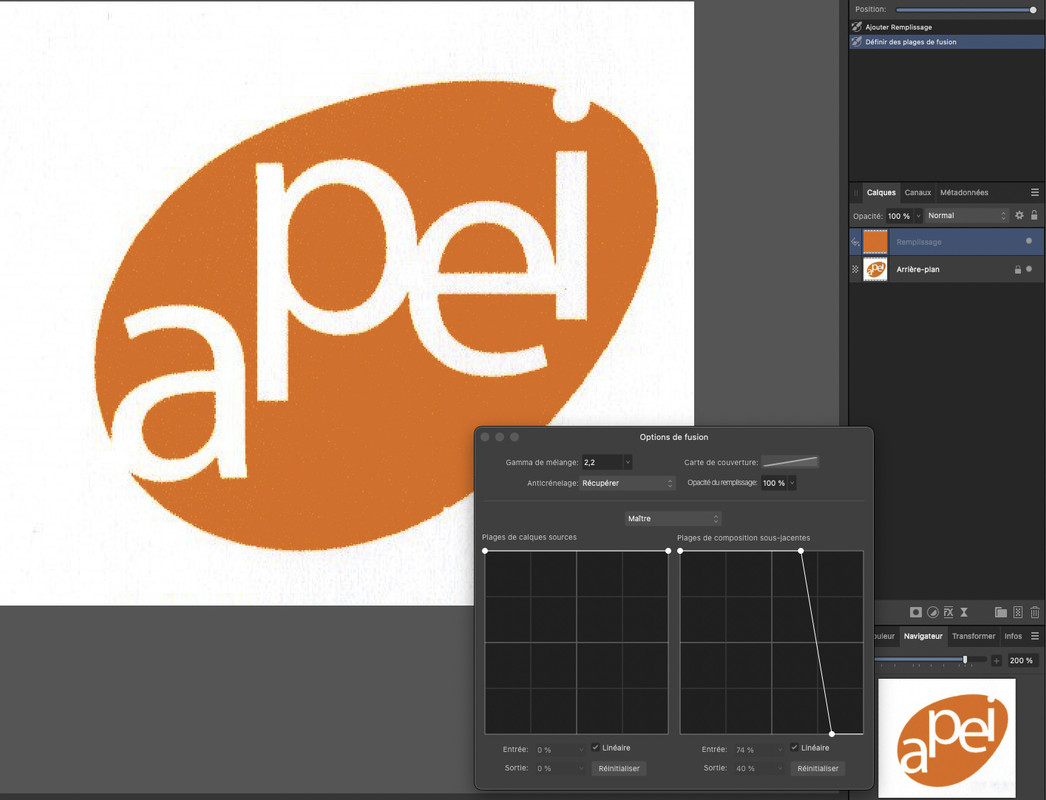This screenshot has height=800, width=1046.
Task: Open the Layer Effects FX icon
Action: pos(948,612)
